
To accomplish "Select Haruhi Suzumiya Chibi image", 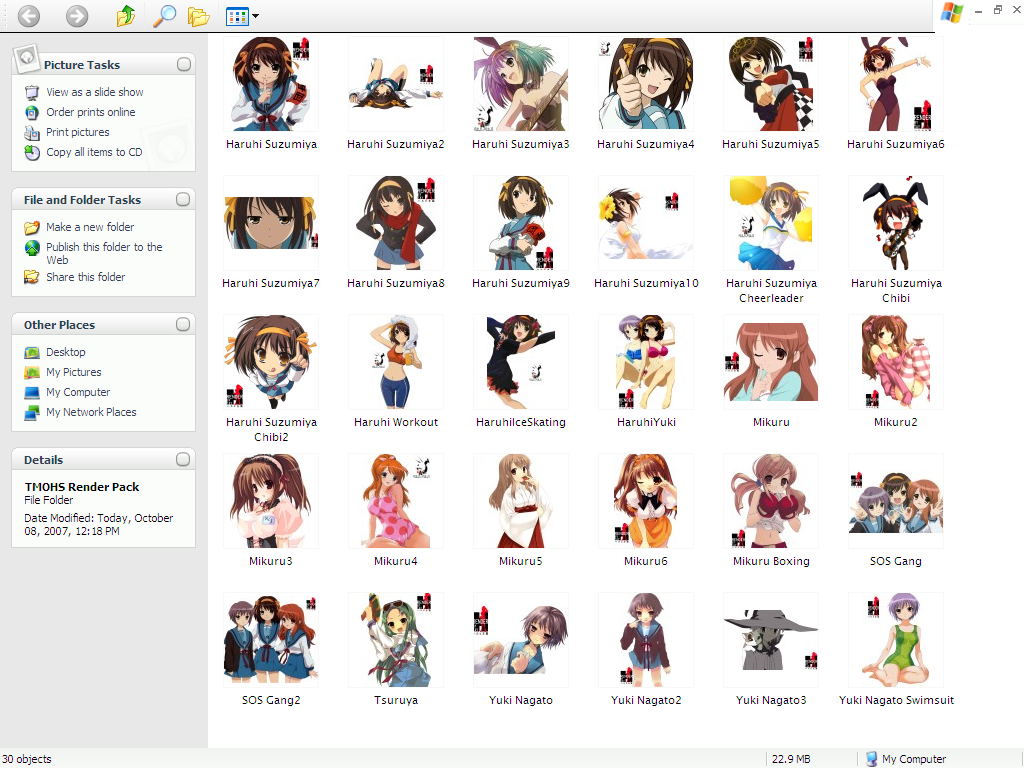I will point(895,223).
